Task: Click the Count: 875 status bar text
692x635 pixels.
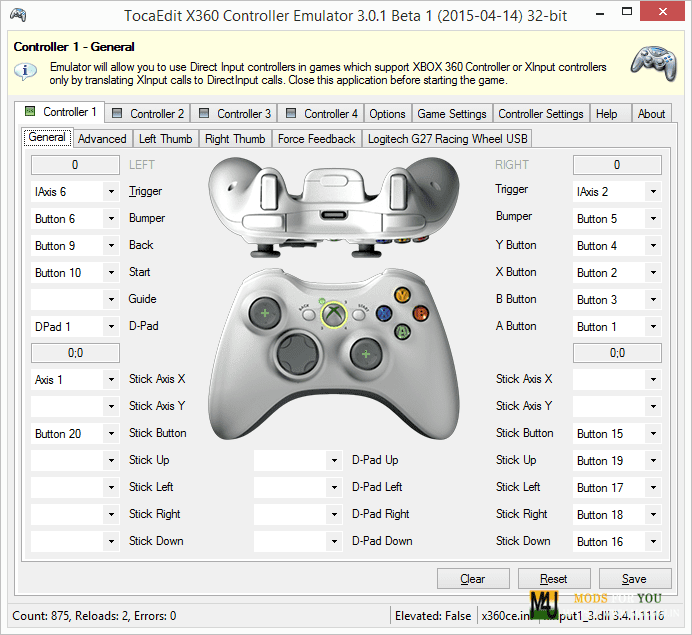Action: 94,616
